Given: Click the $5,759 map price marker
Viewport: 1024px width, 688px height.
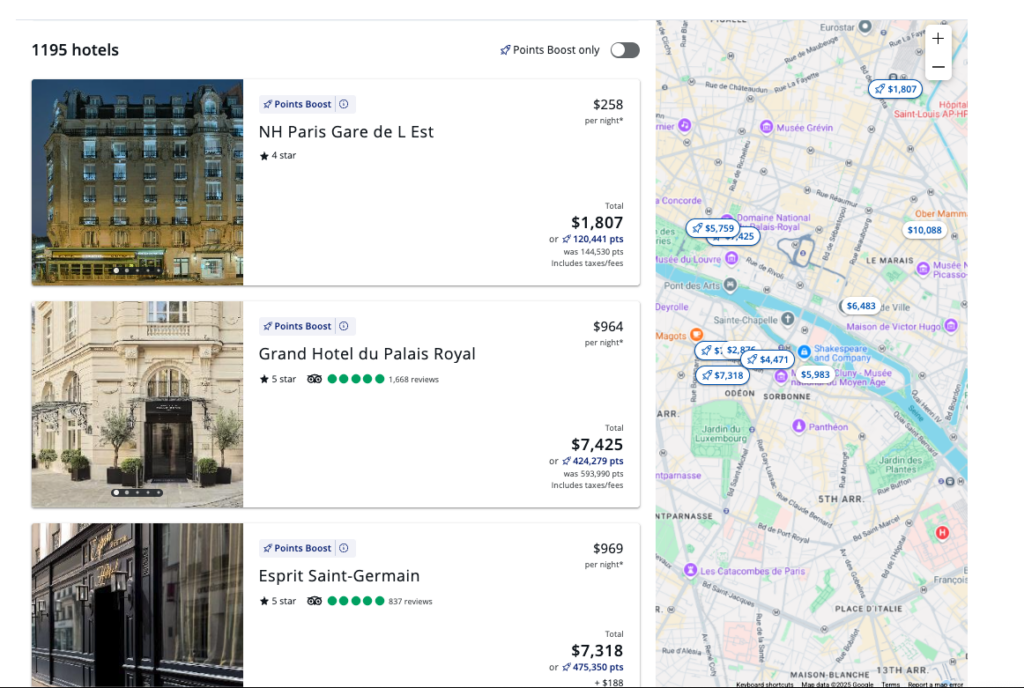Looking at the screenshot, I should click(712, 228).
